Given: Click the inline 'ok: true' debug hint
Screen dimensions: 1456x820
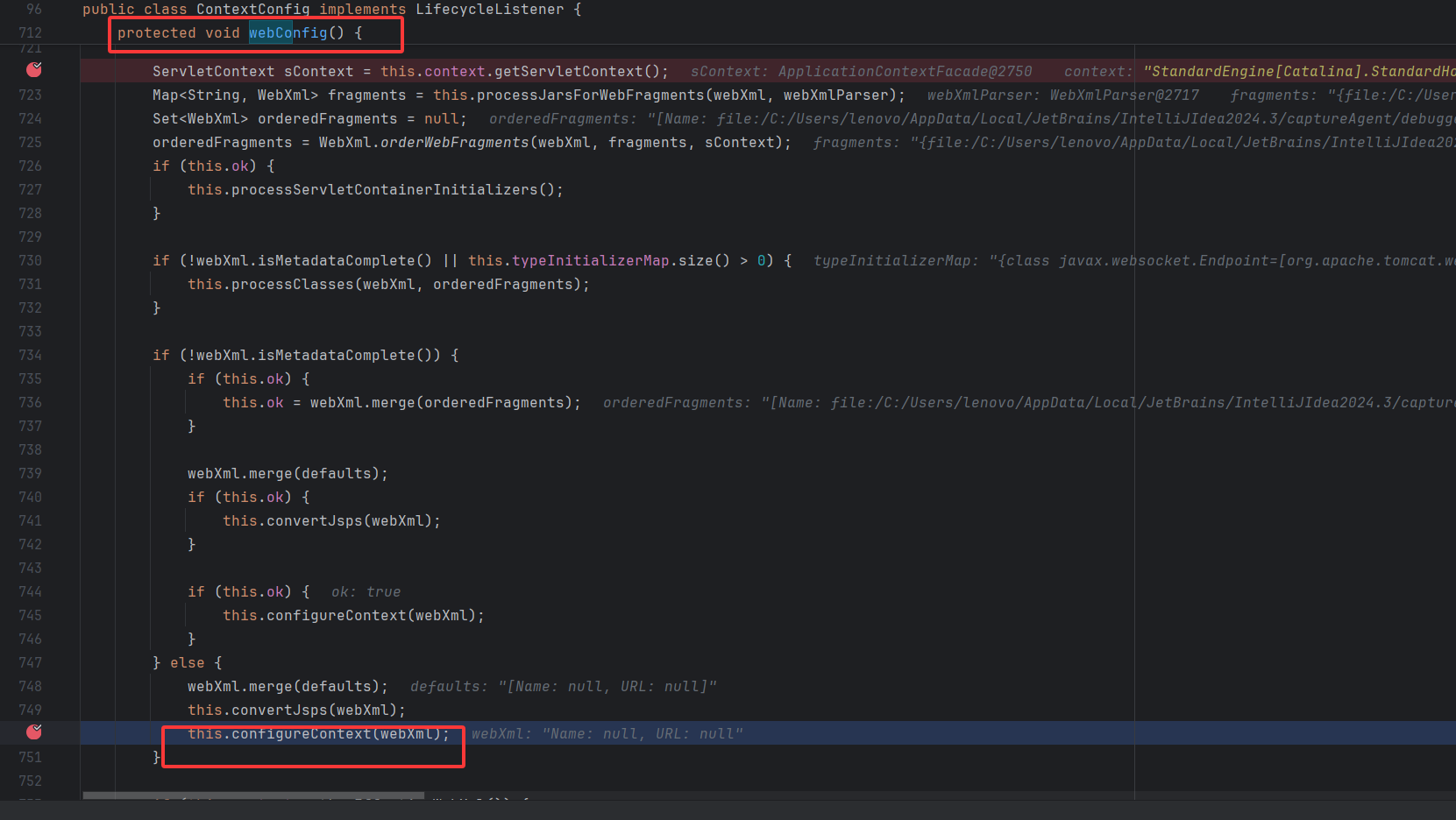Looking at the screenshot, I should 366,592.
